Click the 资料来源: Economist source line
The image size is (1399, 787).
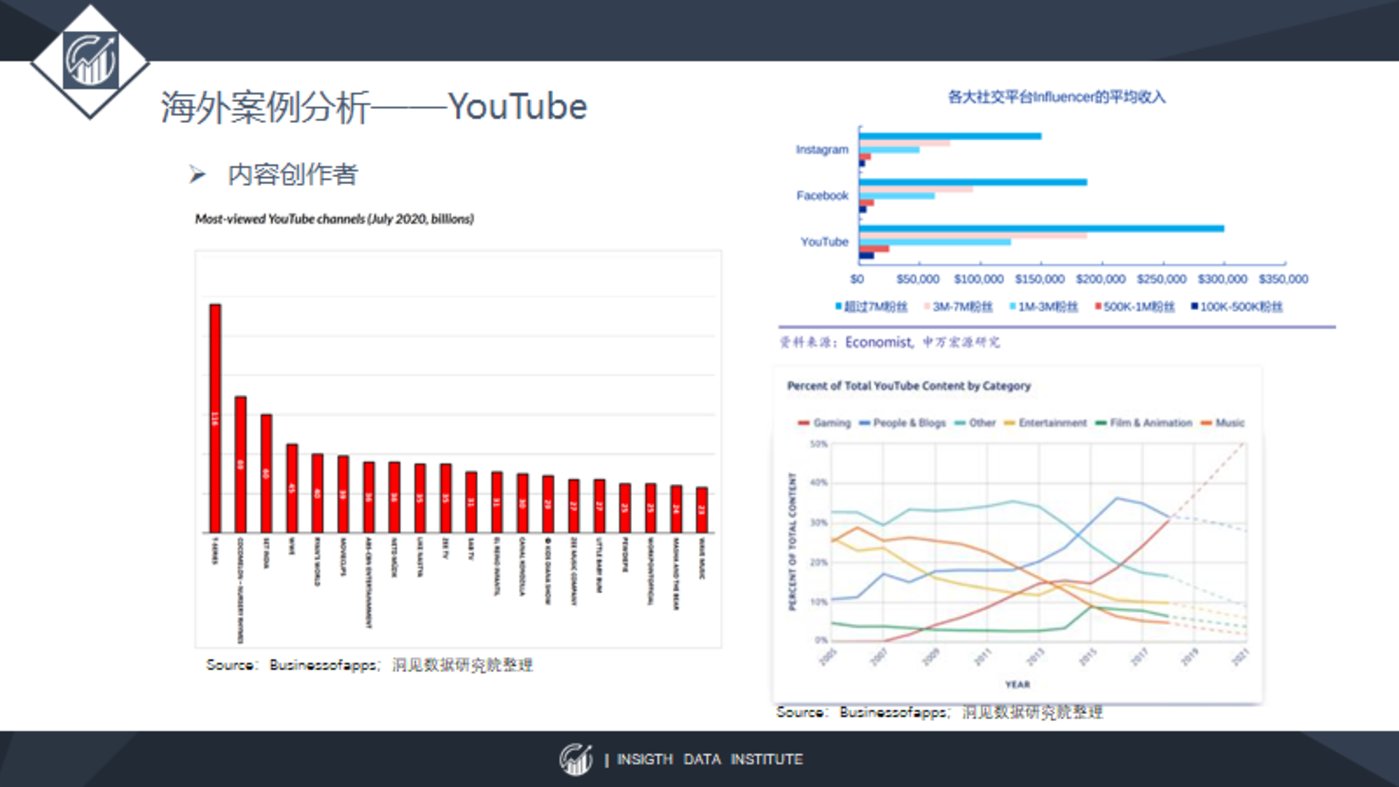pos(890,342)
